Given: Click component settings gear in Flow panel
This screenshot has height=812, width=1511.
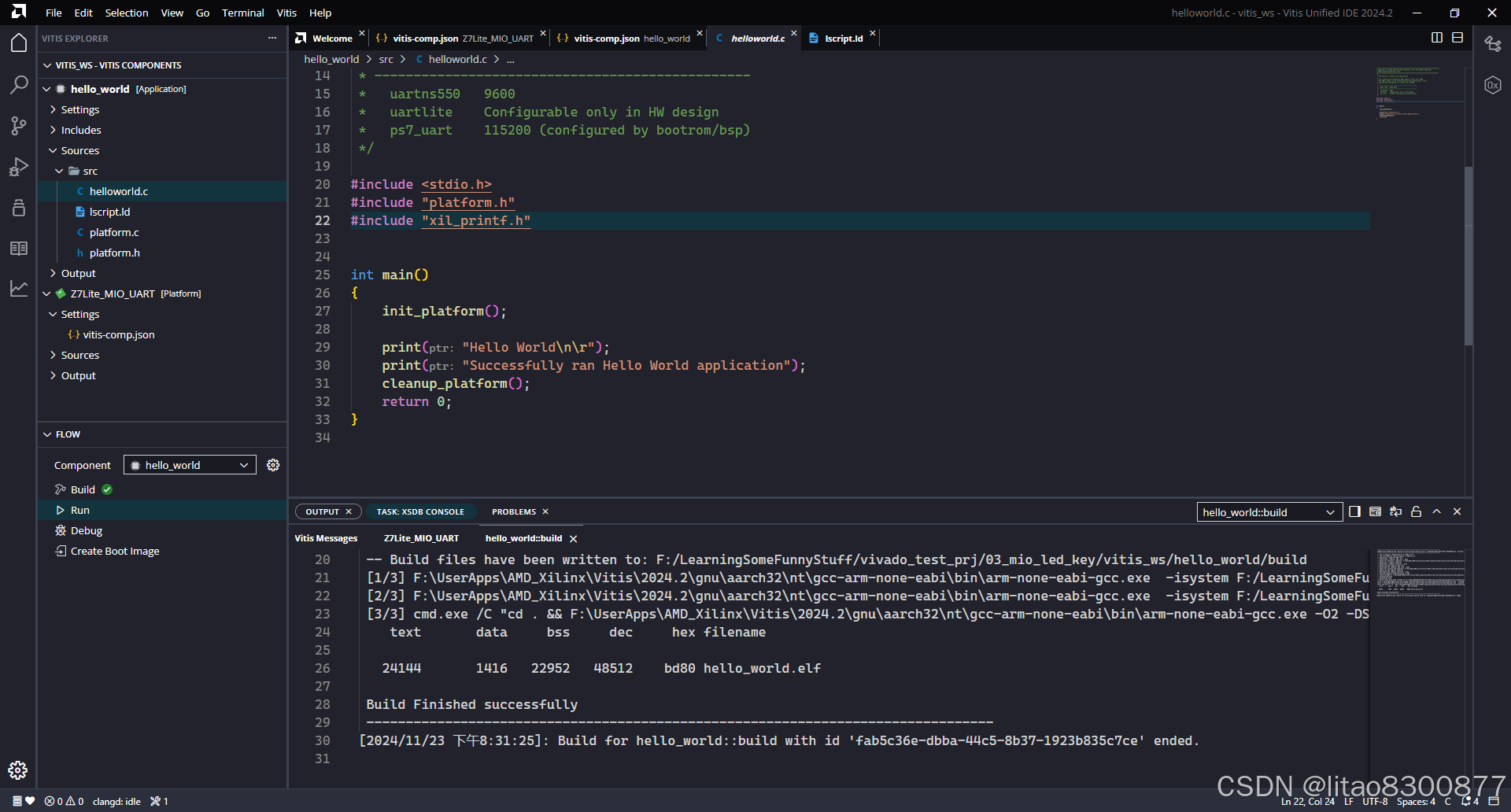Looking at the screenshot, I should click(273, 465).
